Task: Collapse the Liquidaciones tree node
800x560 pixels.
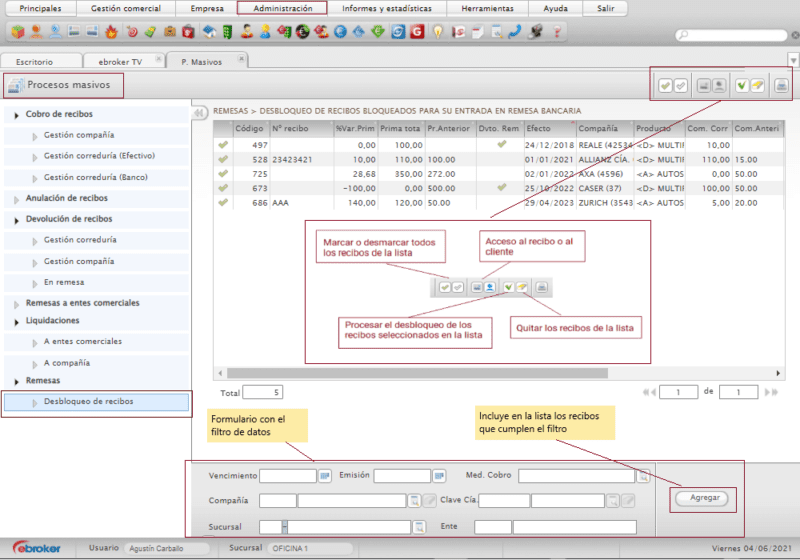Action: (x=16, y=322)
